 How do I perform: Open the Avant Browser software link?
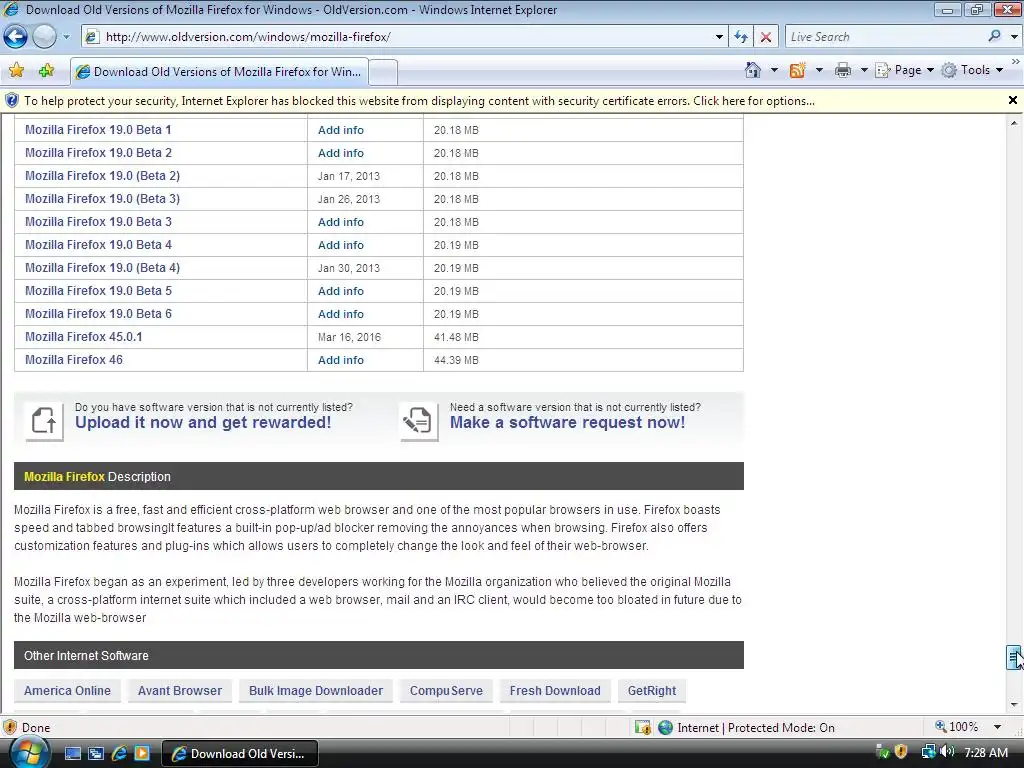[x=180, y=691]
